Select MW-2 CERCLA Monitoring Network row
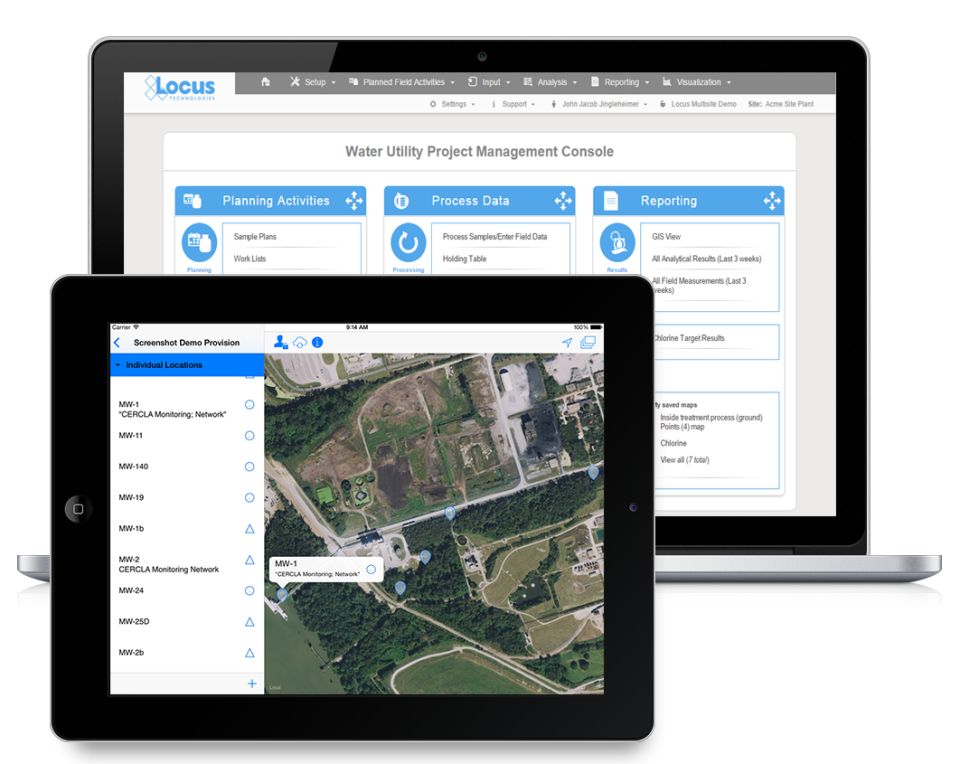The width and height of the screenshot is (960, 764). (x=187, y=564)
